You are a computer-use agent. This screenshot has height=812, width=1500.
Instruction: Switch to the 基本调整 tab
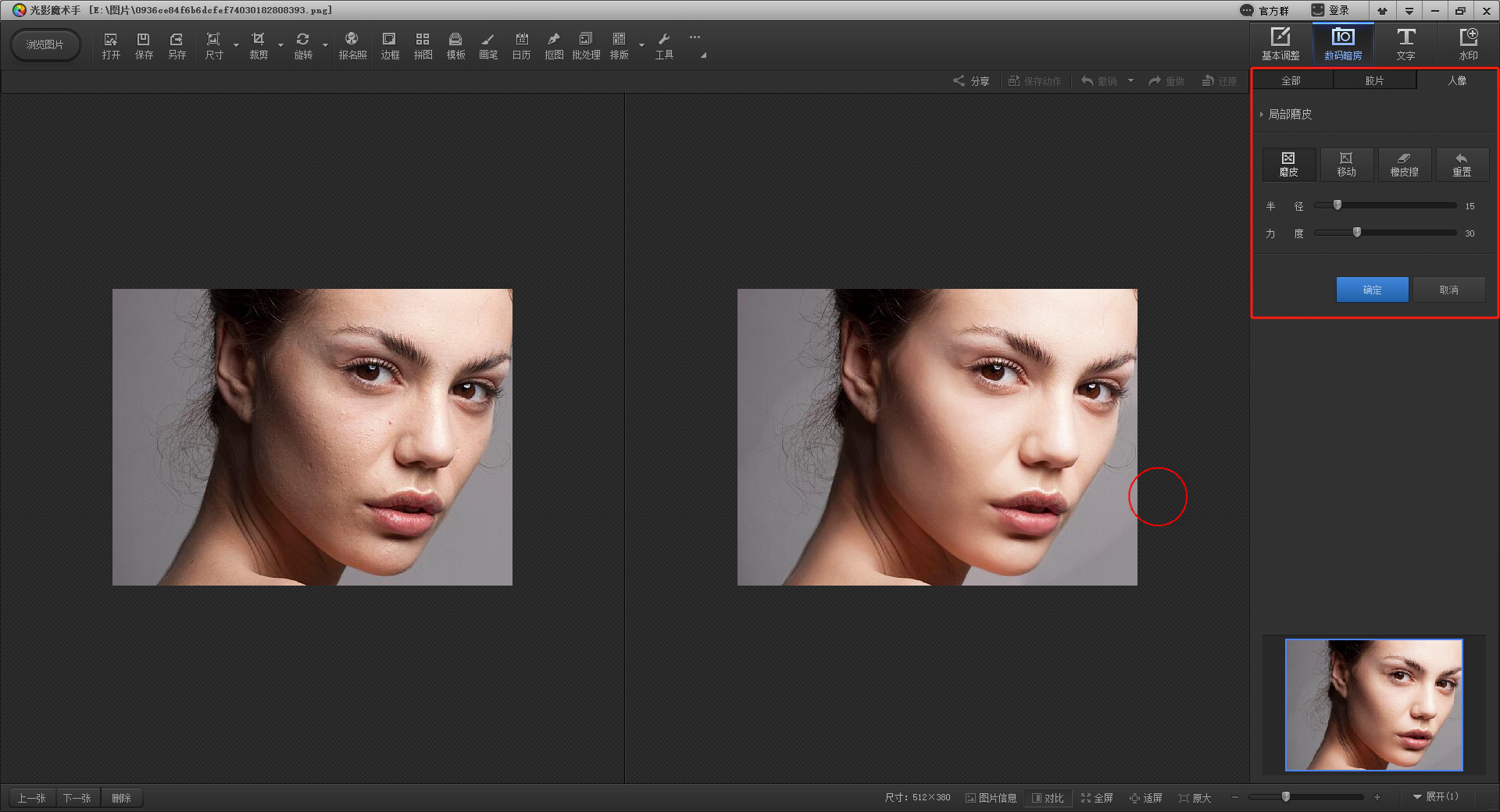[x=1280, y=45]
